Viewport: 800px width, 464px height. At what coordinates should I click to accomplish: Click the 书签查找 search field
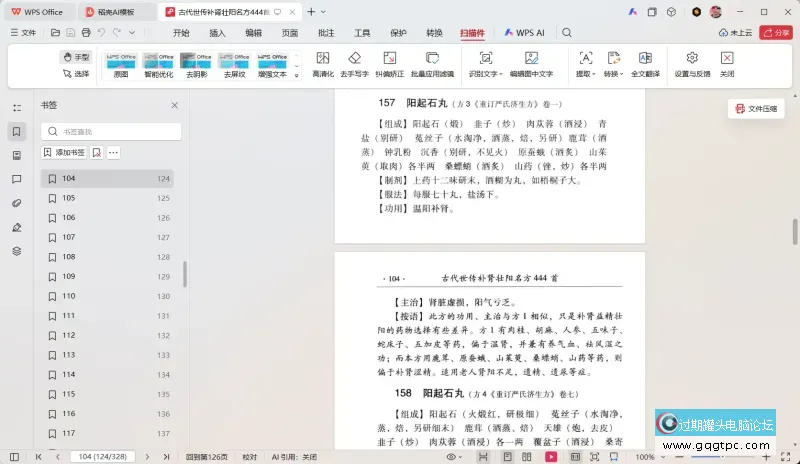click(111, 132)
